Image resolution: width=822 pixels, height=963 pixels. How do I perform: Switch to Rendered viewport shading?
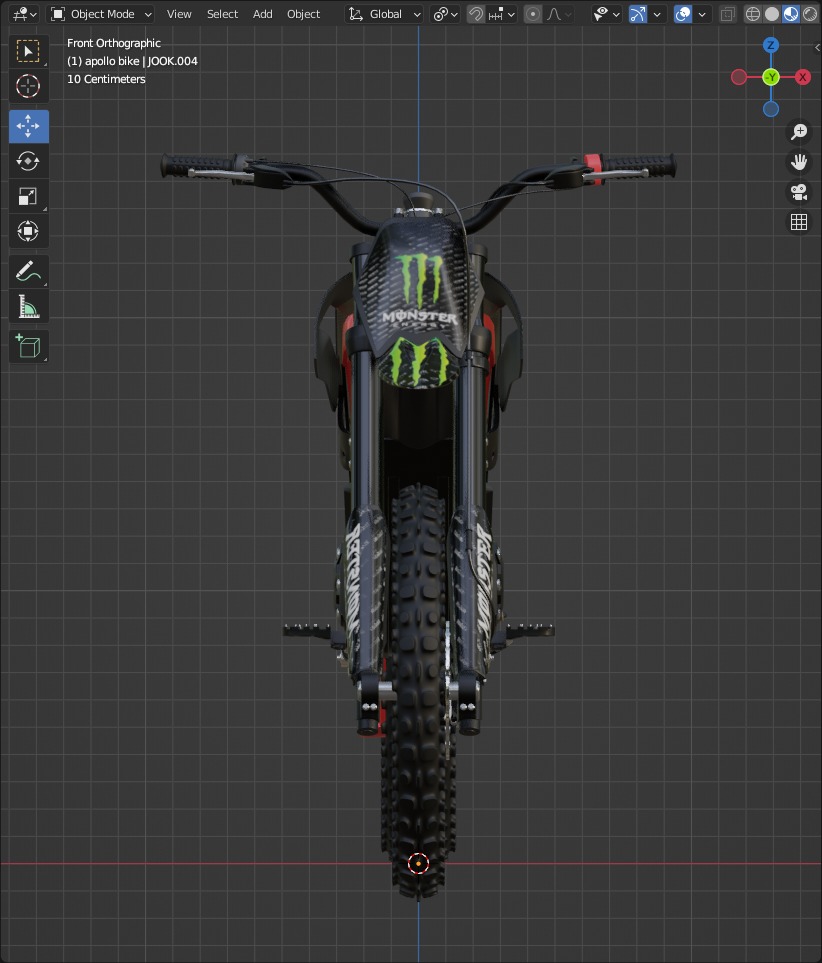coord(810,14)
